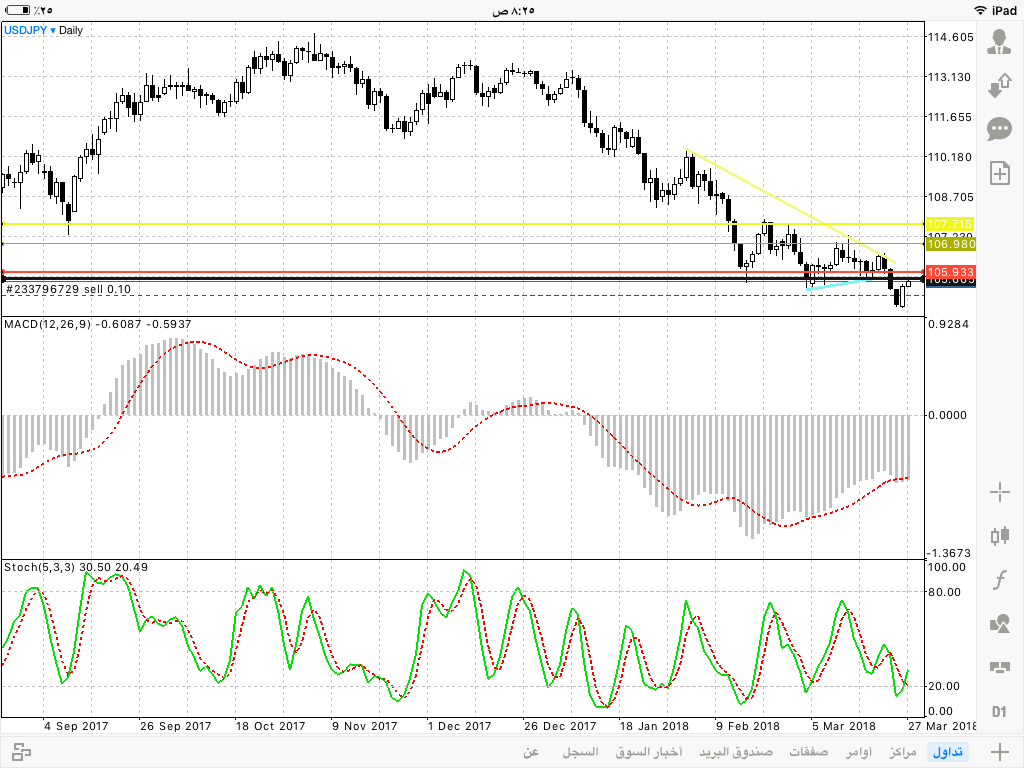Click the 1 Dec 2017 date label
Screen dimensions: 1024x768
[460, 726]
